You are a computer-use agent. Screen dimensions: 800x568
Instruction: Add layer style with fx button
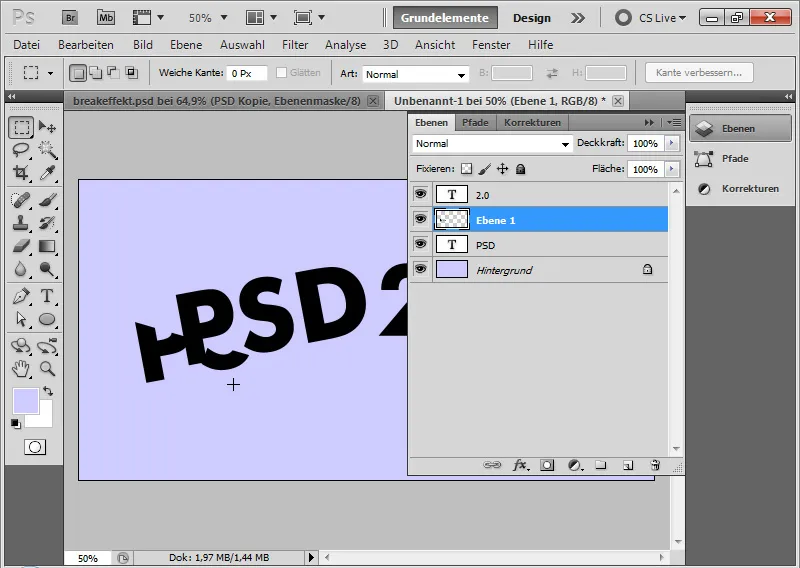pos(520,465)
